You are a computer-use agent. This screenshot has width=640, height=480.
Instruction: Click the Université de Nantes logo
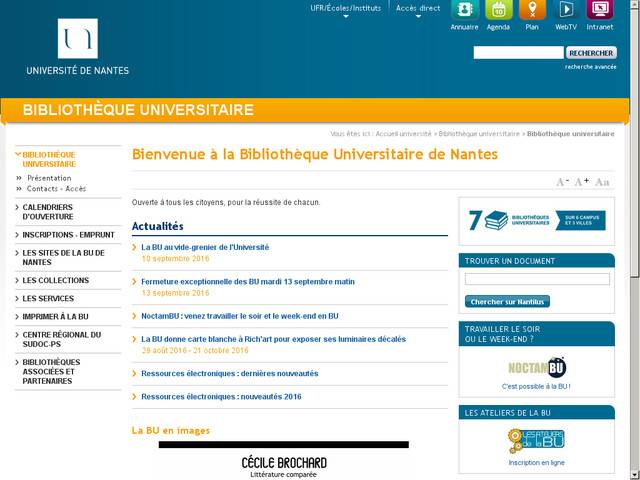(x=78, y=47)
